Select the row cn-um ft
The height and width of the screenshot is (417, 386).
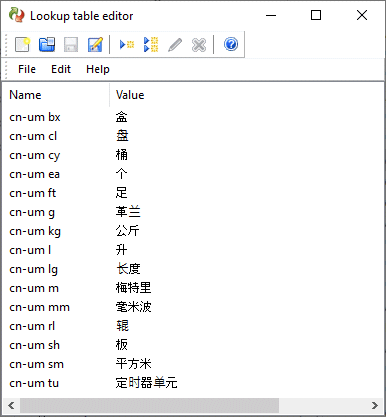pos(193,193)
